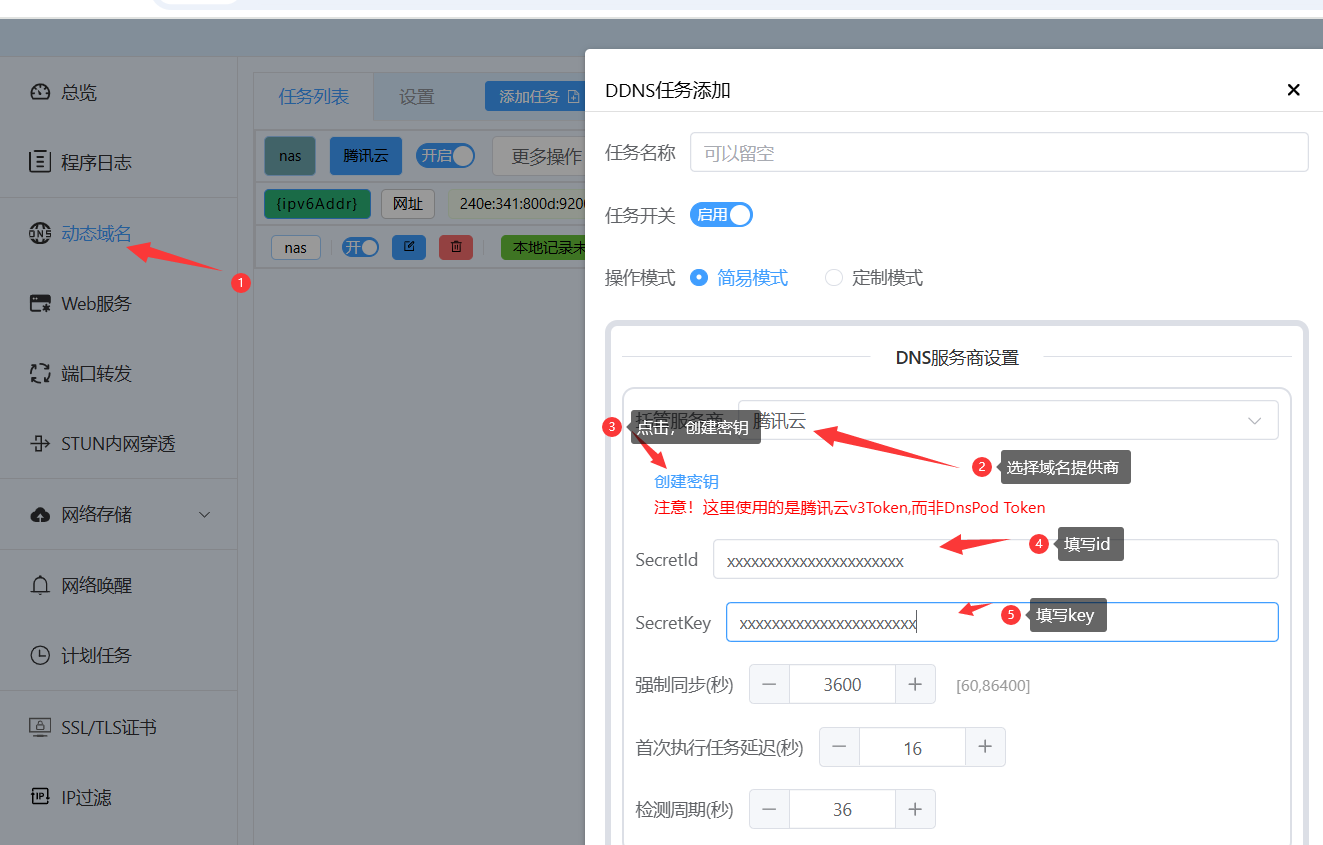Switch to the 设置 tab
This screenshot has height=845, width=1323.
[417, 97]
